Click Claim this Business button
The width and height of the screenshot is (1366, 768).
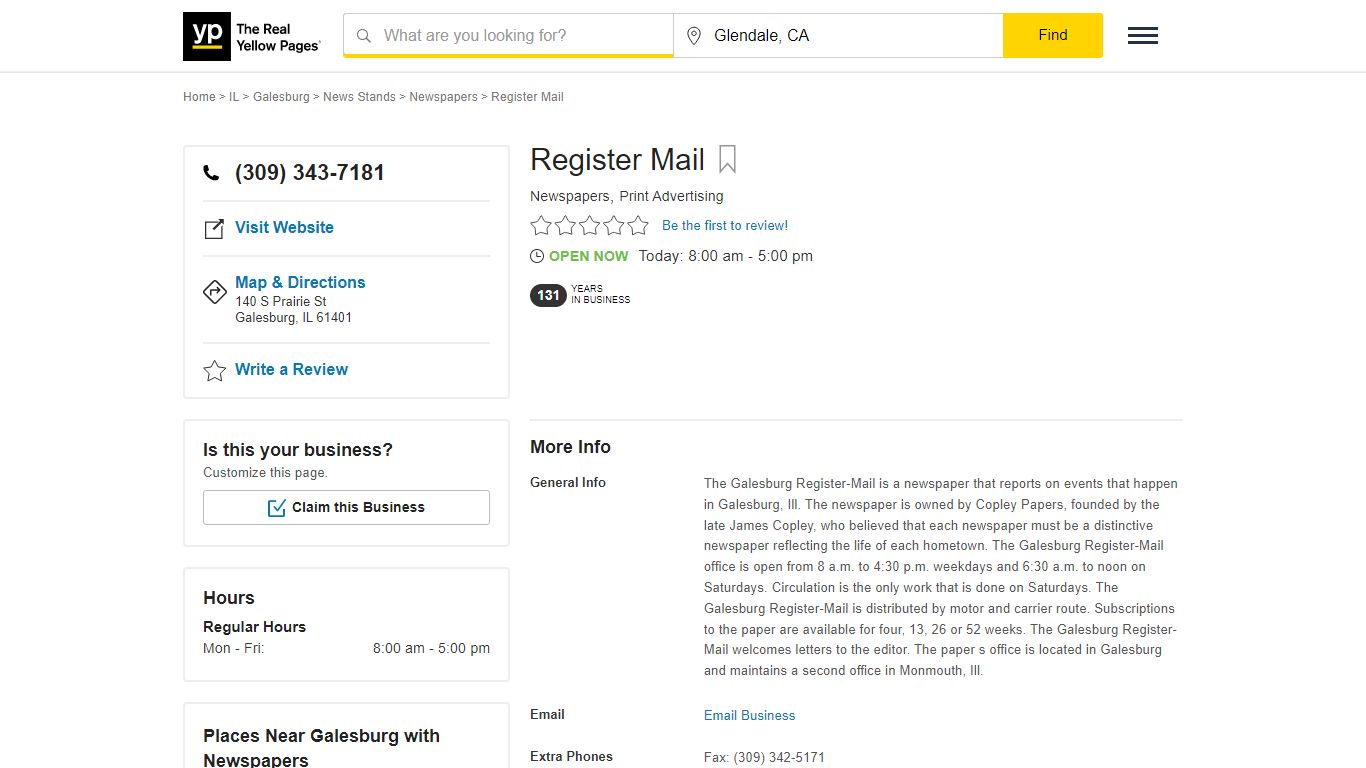[x=346, y=507]
